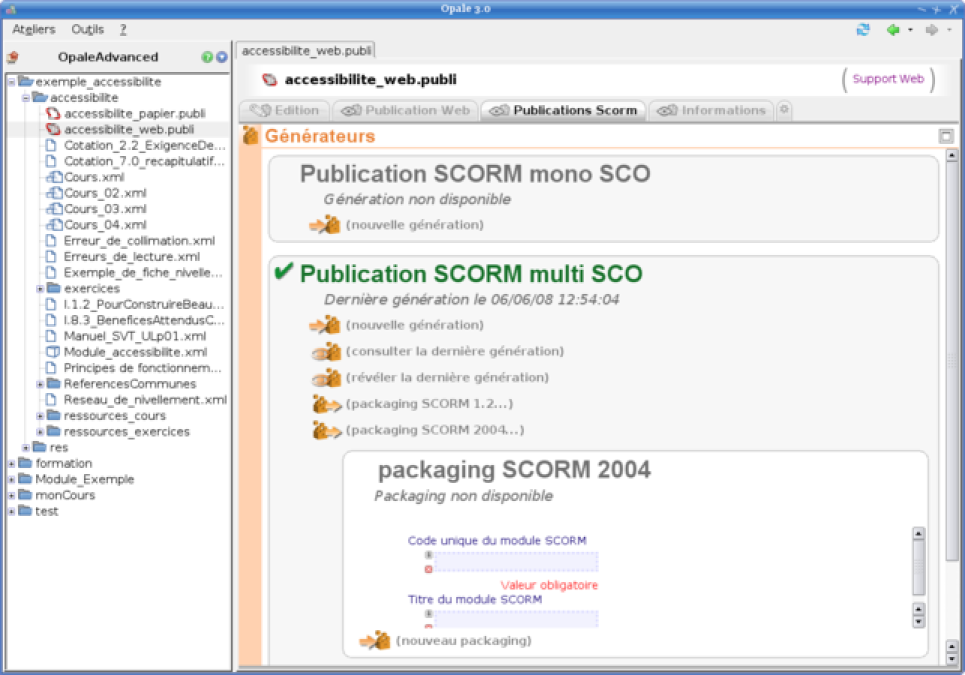Viewport: 965px width, 675px height.
Task: Select Module_accessibilite.xml file
Action: point(135,352)
